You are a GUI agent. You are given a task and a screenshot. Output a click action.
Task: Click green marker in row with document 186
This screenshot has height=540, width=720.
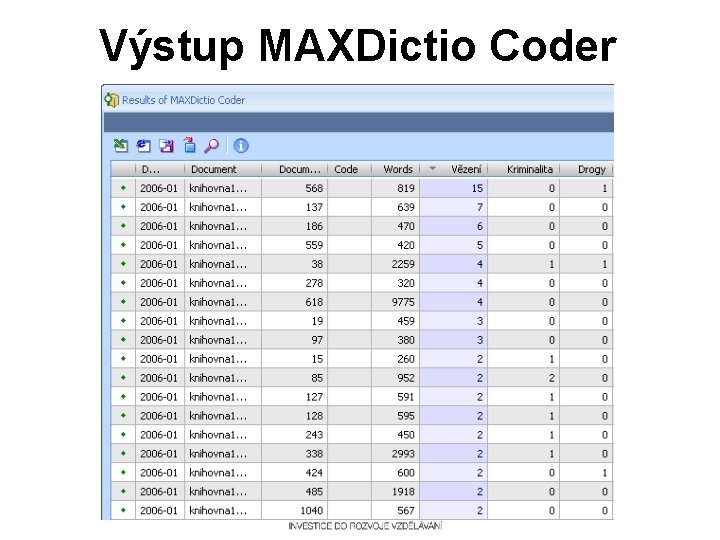[x=123, y=226]
